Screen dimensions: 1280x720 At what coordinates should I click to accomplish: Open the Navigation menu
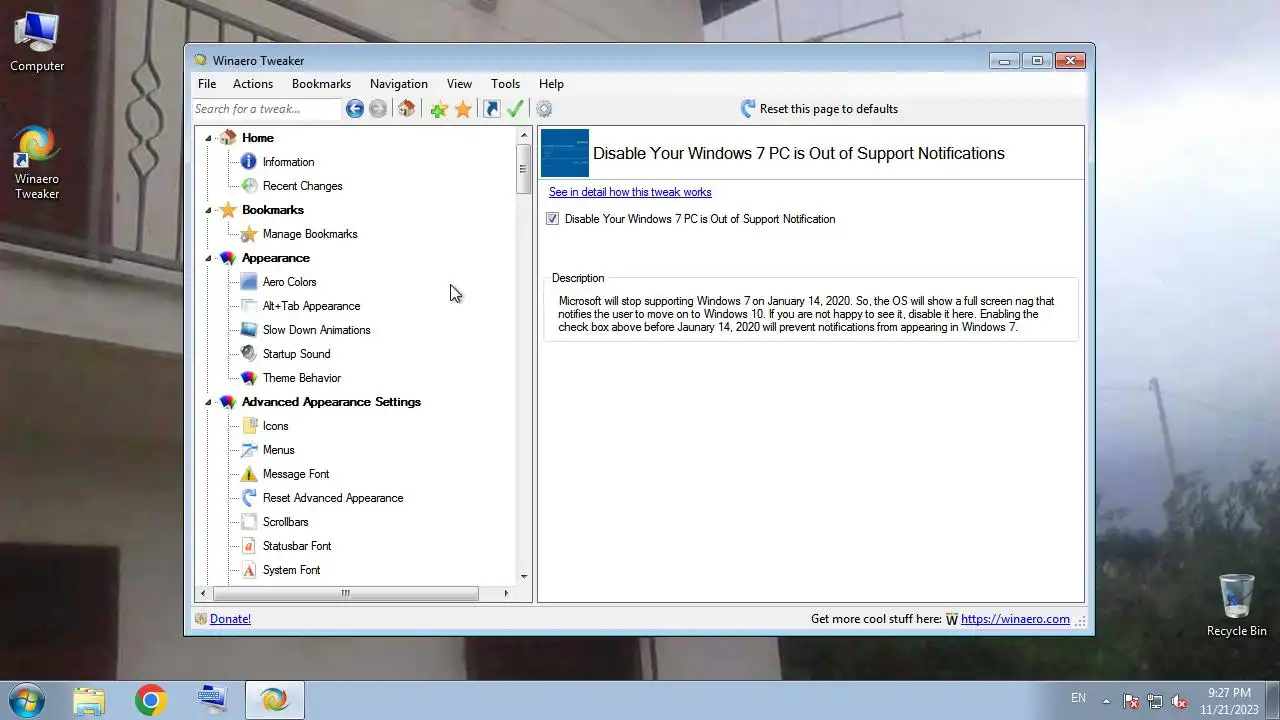click(399, 84)
